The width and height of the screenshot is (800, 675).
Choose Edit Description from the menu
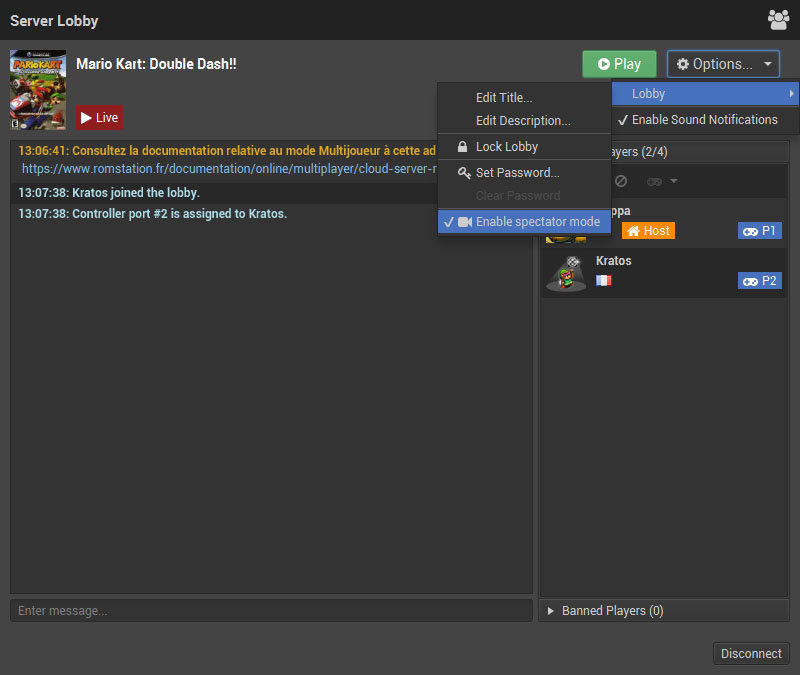pyautogui.click(x=522, y=121)
